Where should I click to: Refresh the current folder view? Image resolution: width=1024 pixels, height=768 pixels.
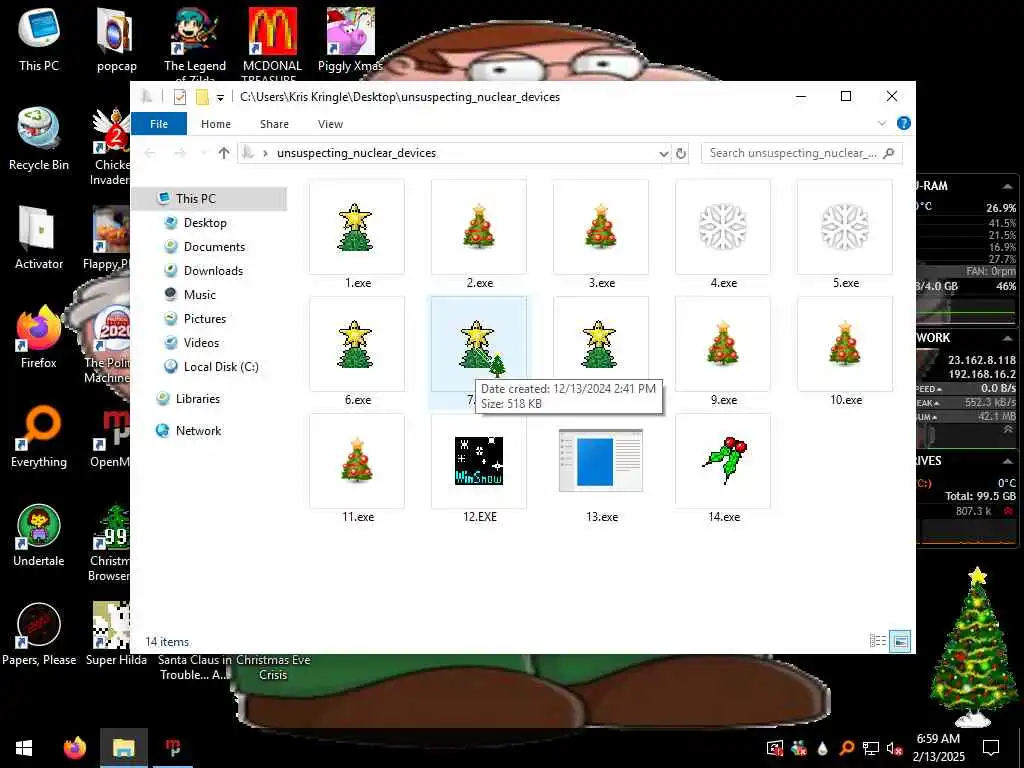pos(680,153)
